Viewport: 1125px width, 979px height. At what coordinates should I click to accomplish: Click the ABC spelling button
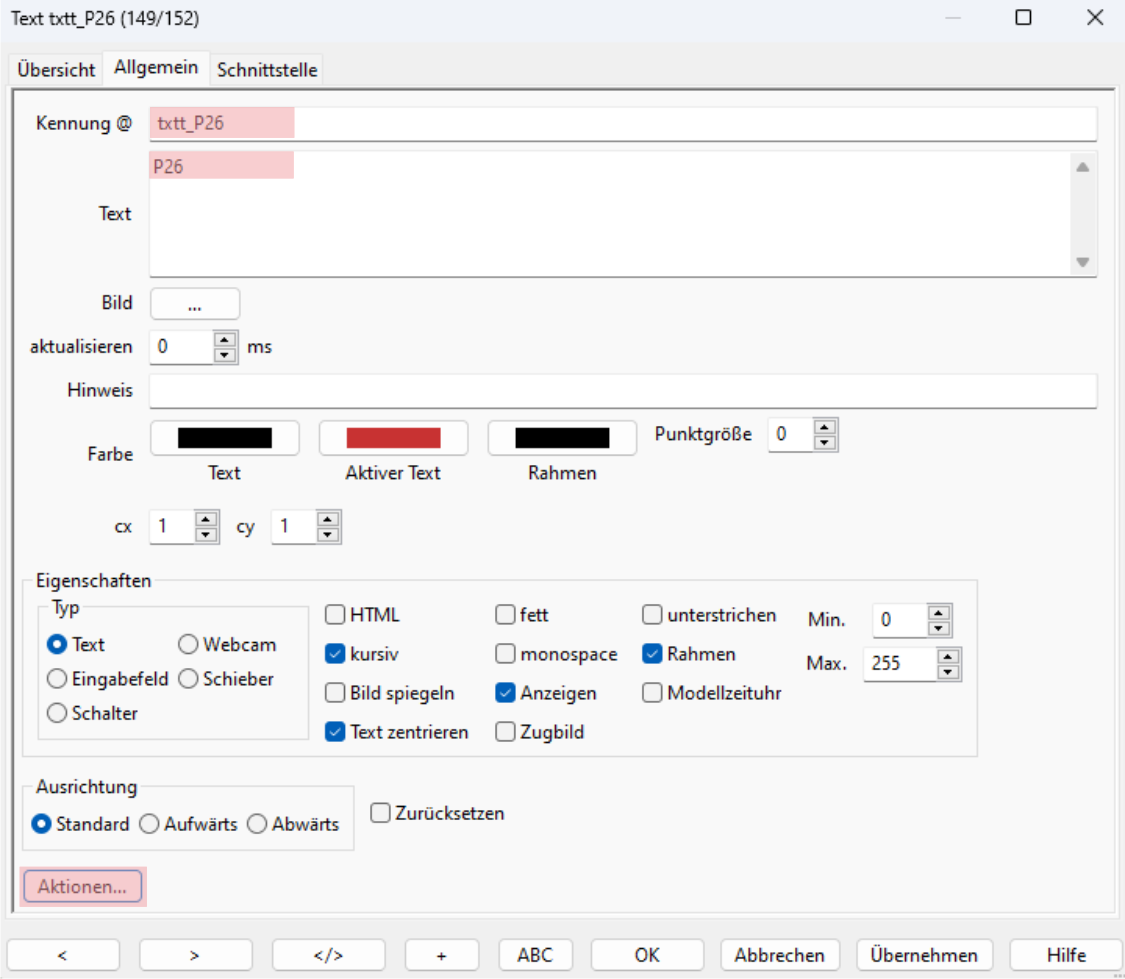click(x=535, y=955)
